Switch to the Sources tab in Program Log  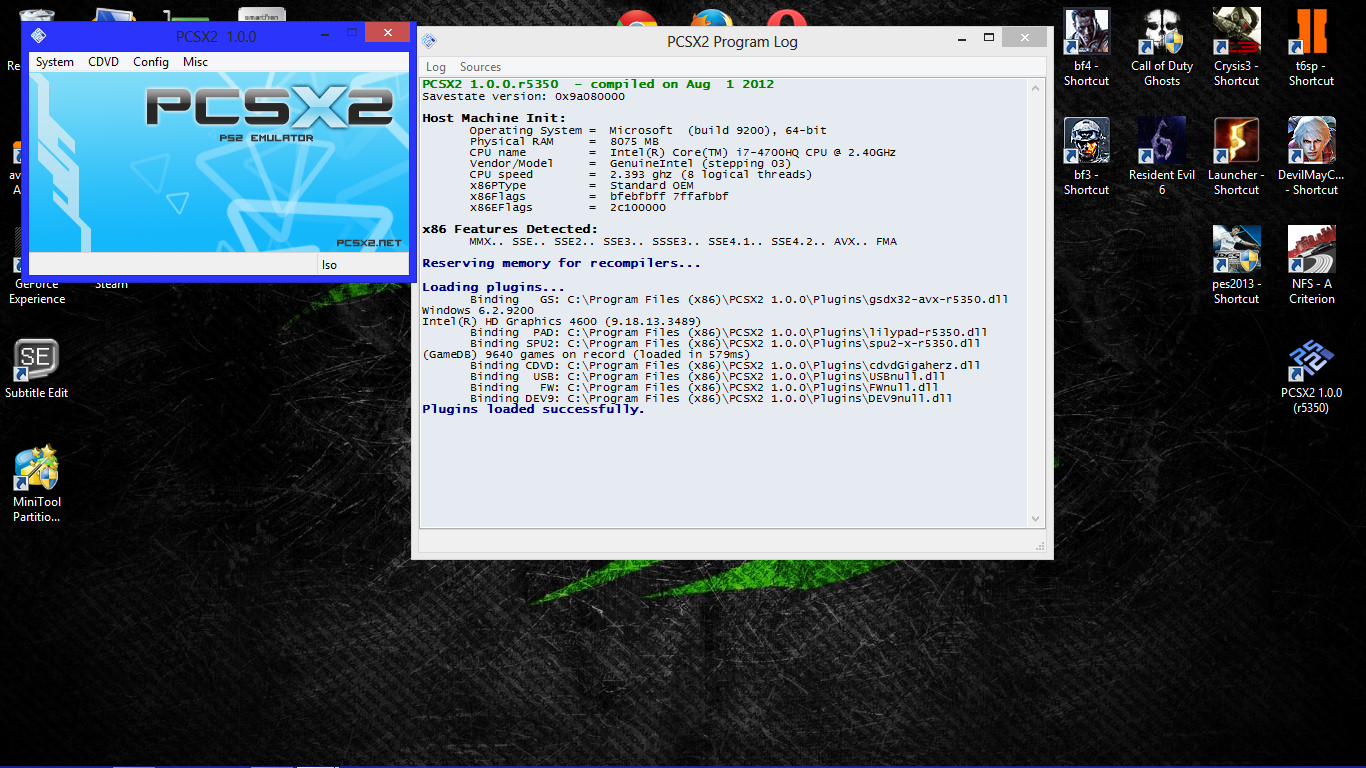point(480,67)
